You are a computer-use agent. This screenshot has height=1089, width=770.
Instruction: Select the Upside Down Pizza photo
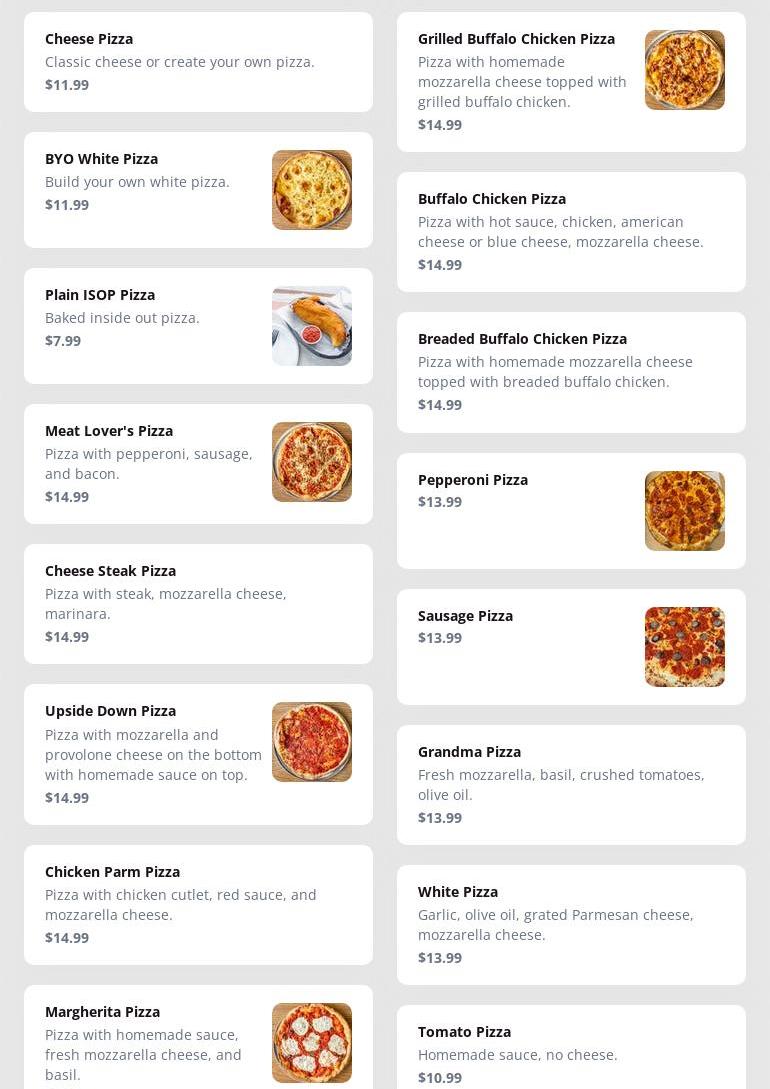pyautogui.click(x=311, y=742)
